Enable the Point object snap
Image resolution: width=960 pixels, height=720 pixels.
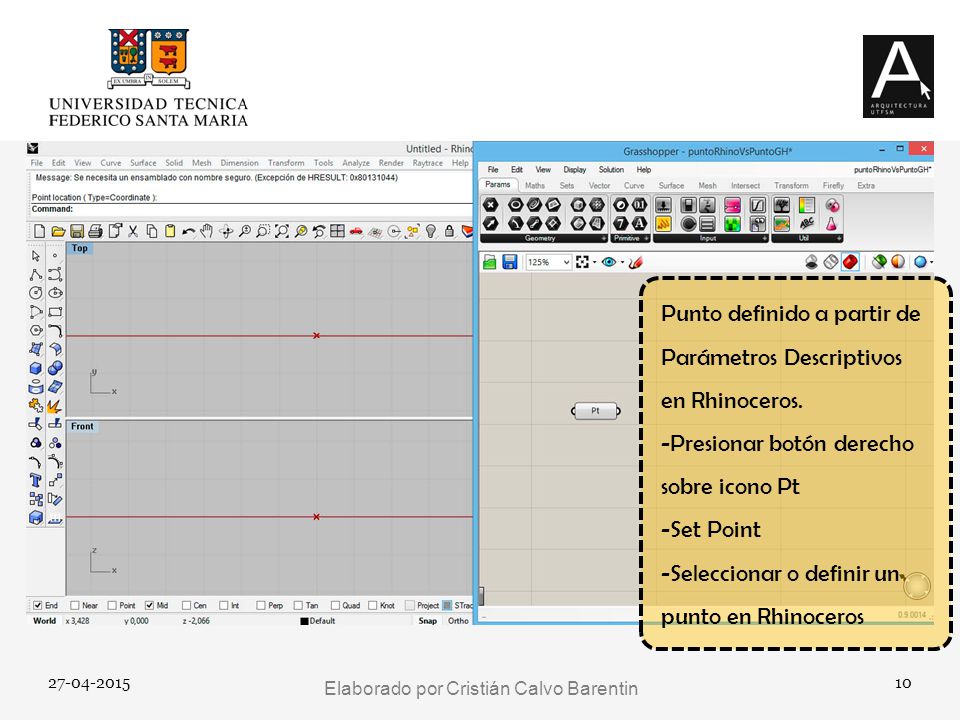click(112, 606)
